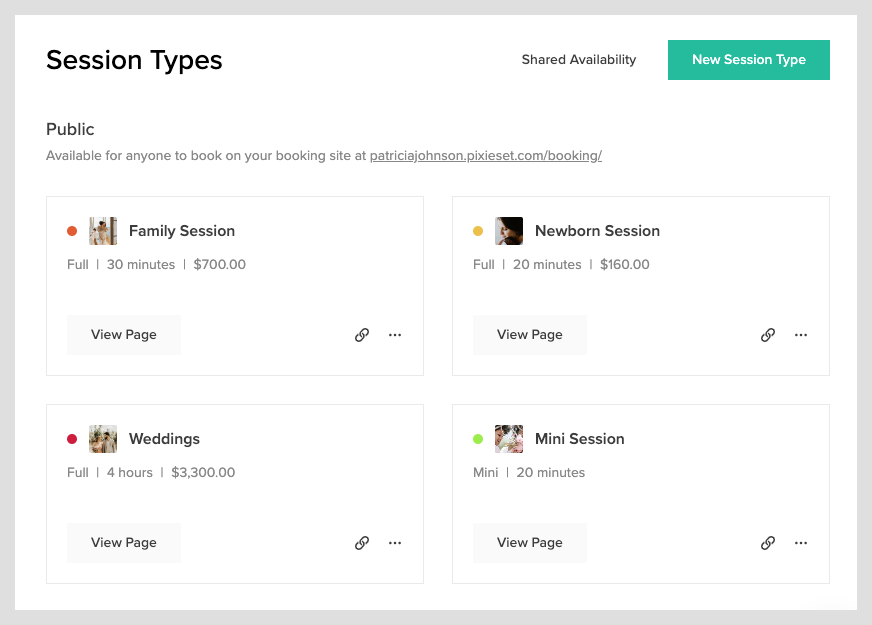The image size is (872, 625).
Task: Click the ellipsis on the Newborn Session card
Action: (801, 334)
